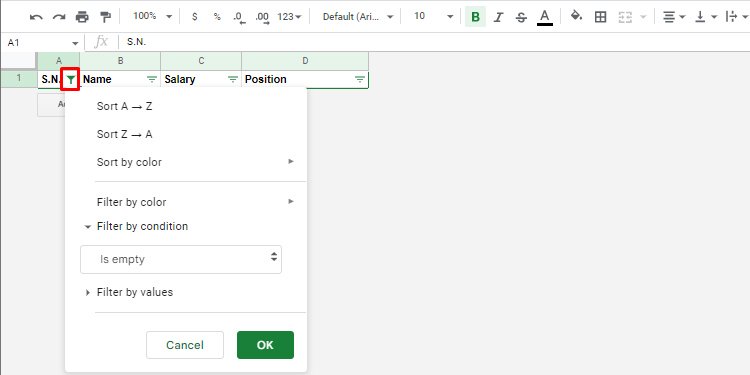Click the Print icon
The width and height of the screenshot is (750, 375).
pos(82,17)
